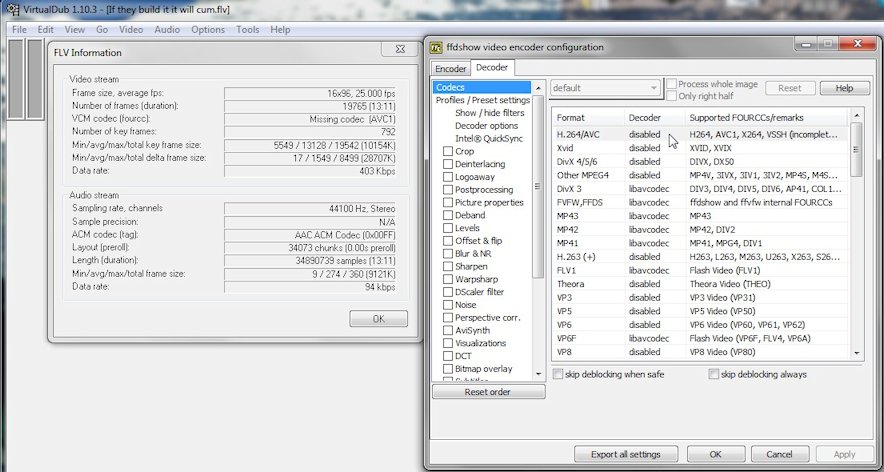
Task: Open the Tools menu
Action: point(247,29)
